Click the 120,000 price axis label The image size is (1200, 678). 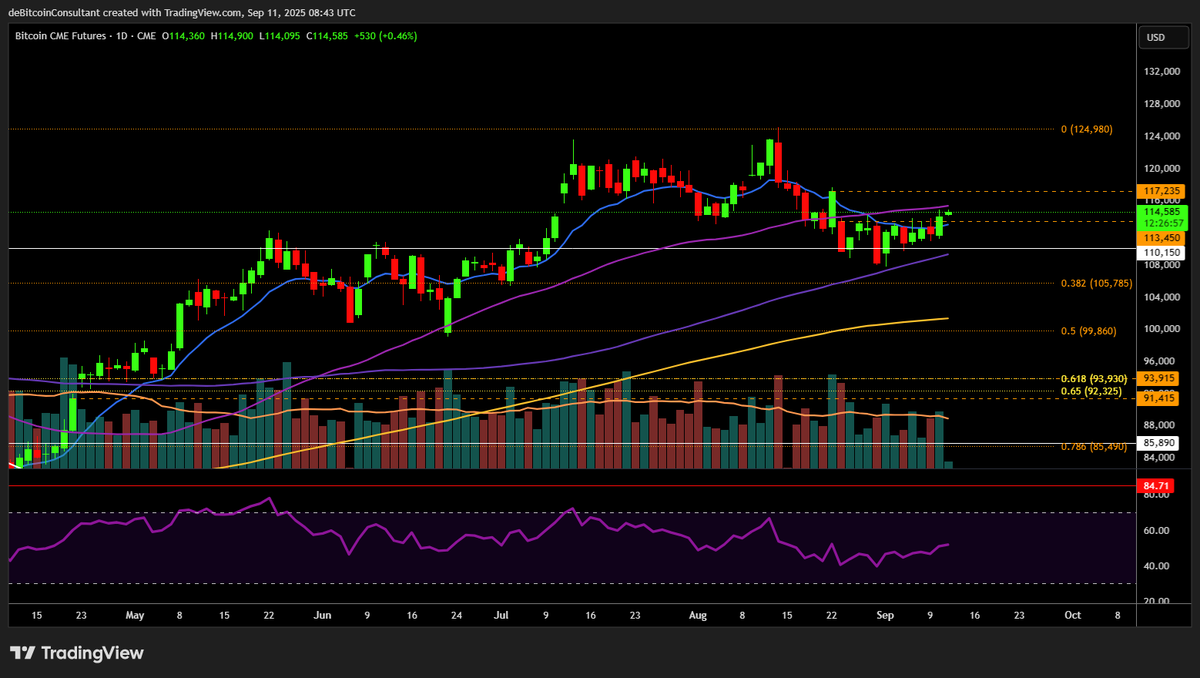tap(1161, 168)
